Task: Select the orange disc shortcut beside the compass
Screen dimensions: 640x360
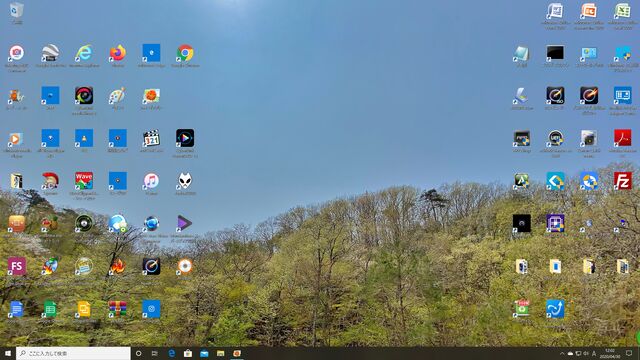Action: click(x=185, y=266)
